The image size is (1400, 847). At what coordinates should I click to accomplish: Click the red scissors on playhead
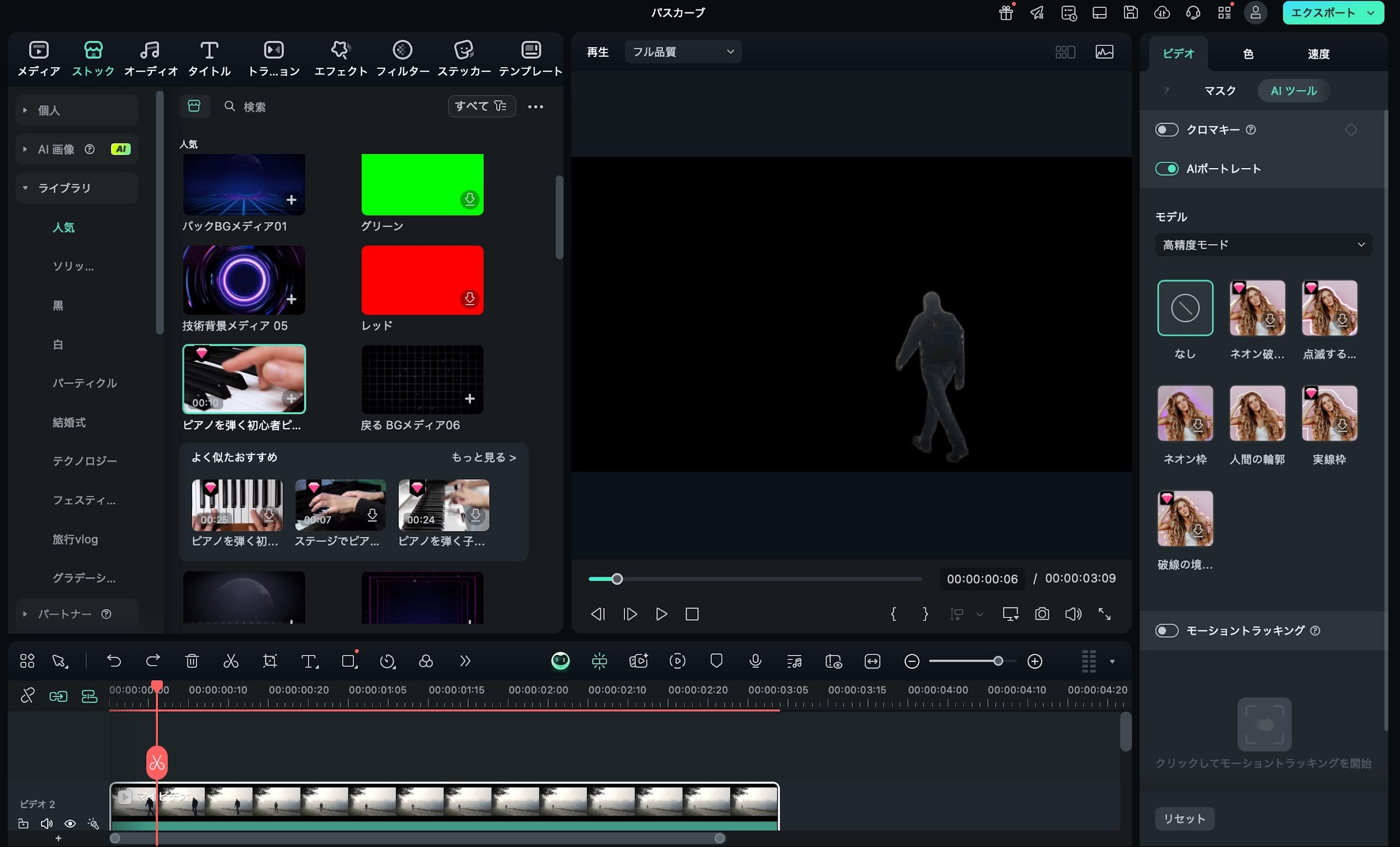click(x=157, y=762)
